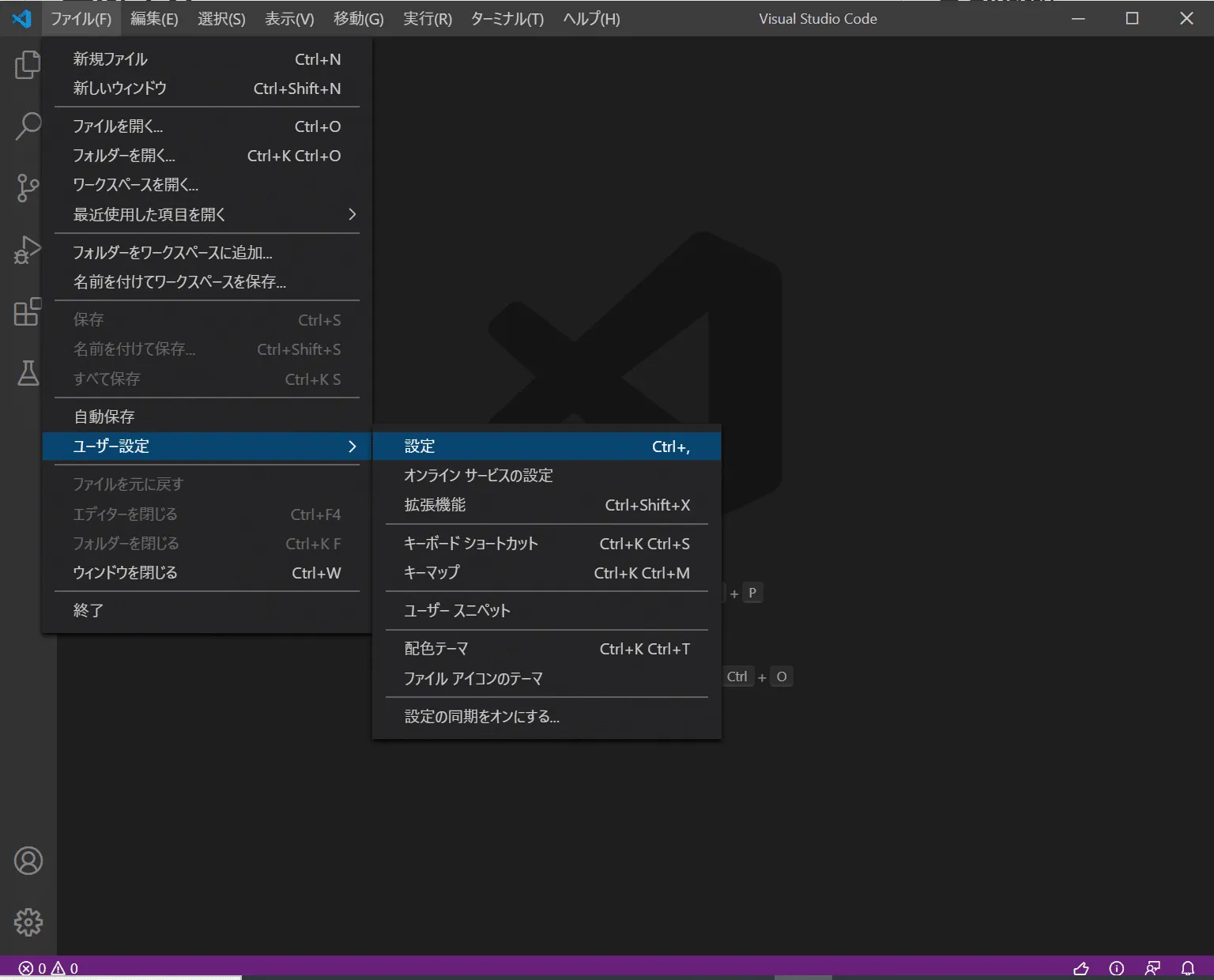Select ファイルを開く... menu entry

pos(207,126)
